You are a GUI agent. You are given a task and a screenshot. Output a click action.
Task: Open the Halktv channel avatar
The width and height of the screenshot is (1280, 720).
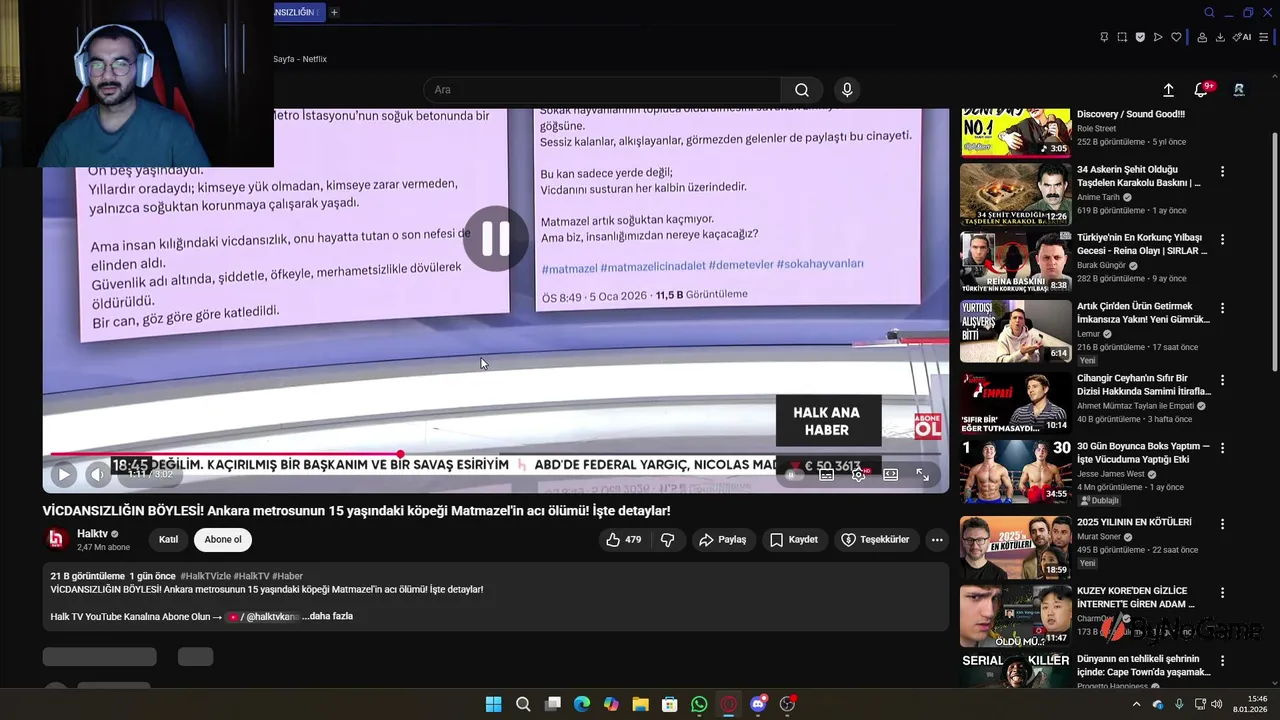tap(58, 539)
